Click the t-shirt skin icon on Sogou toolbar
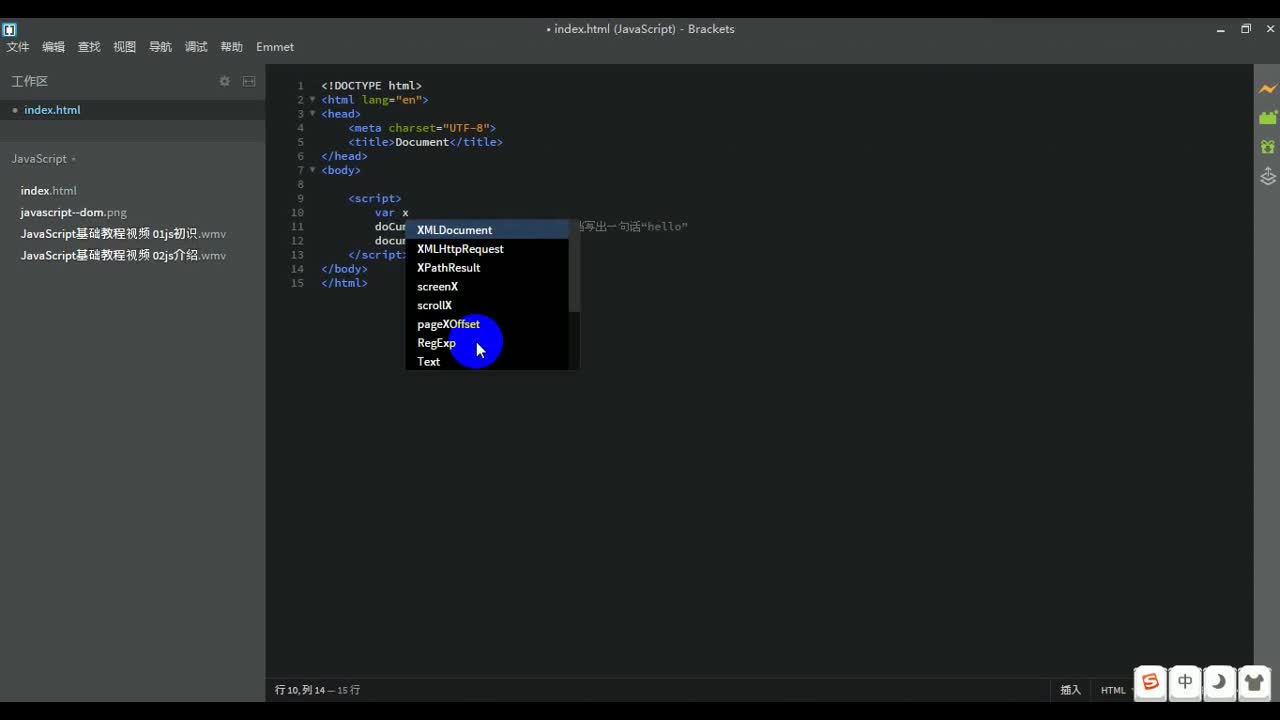The height and width of the screenshot is (720, 1280). pos(1254,682)
